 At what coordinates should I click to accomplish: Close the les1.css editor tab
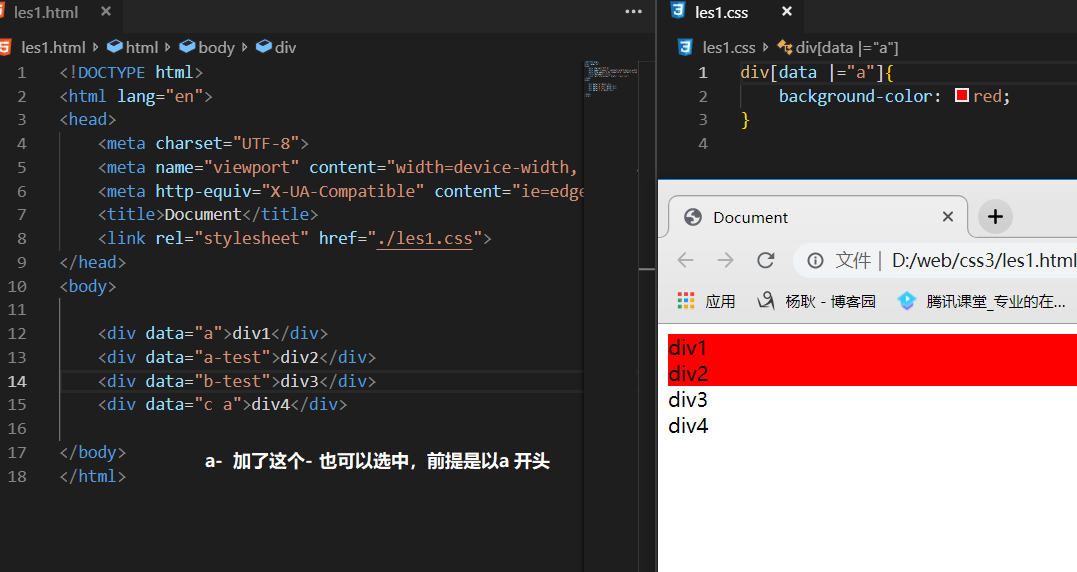point(787,12)
